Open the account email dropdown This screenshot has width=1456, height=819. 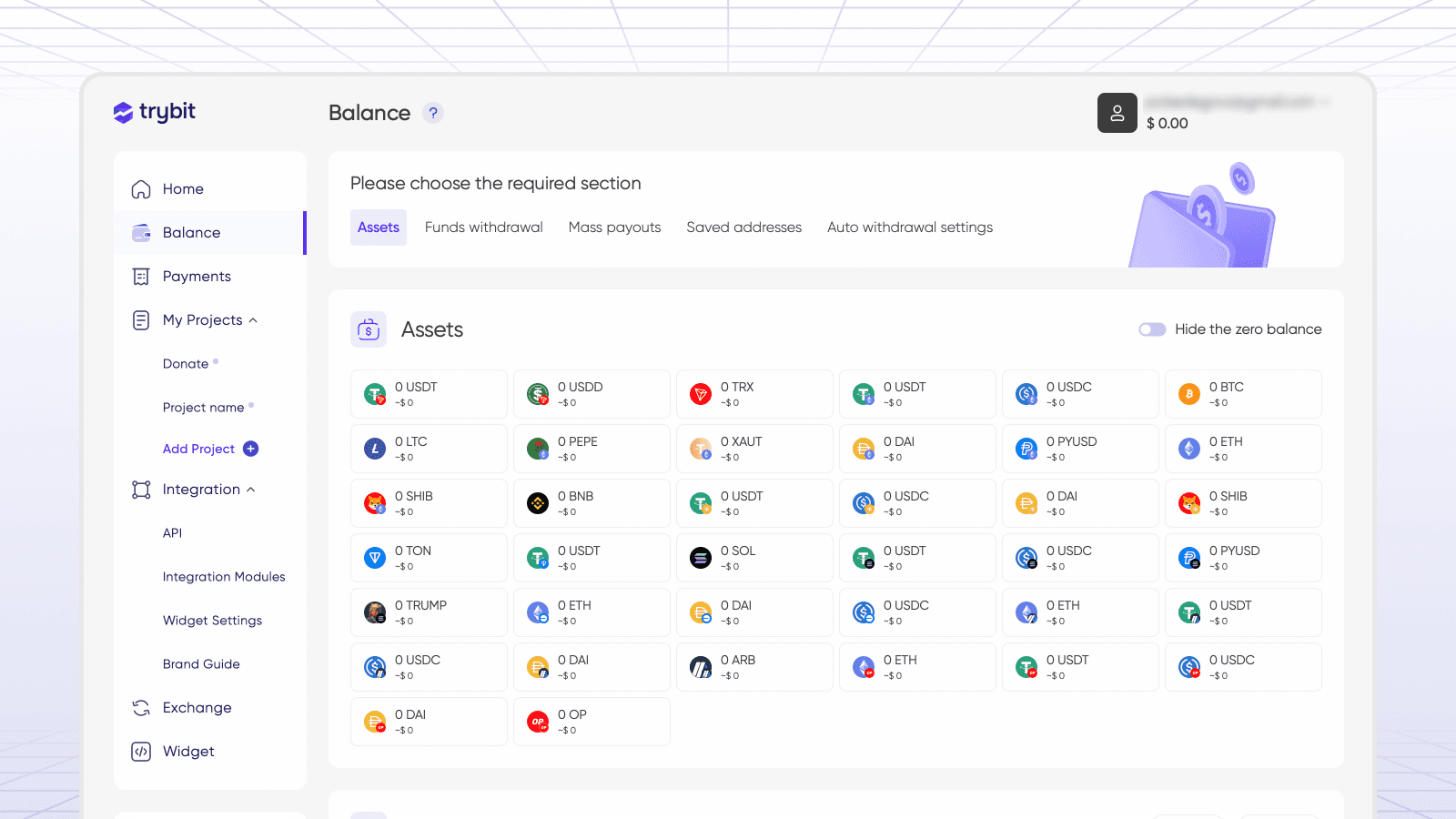pos(1238,102)
